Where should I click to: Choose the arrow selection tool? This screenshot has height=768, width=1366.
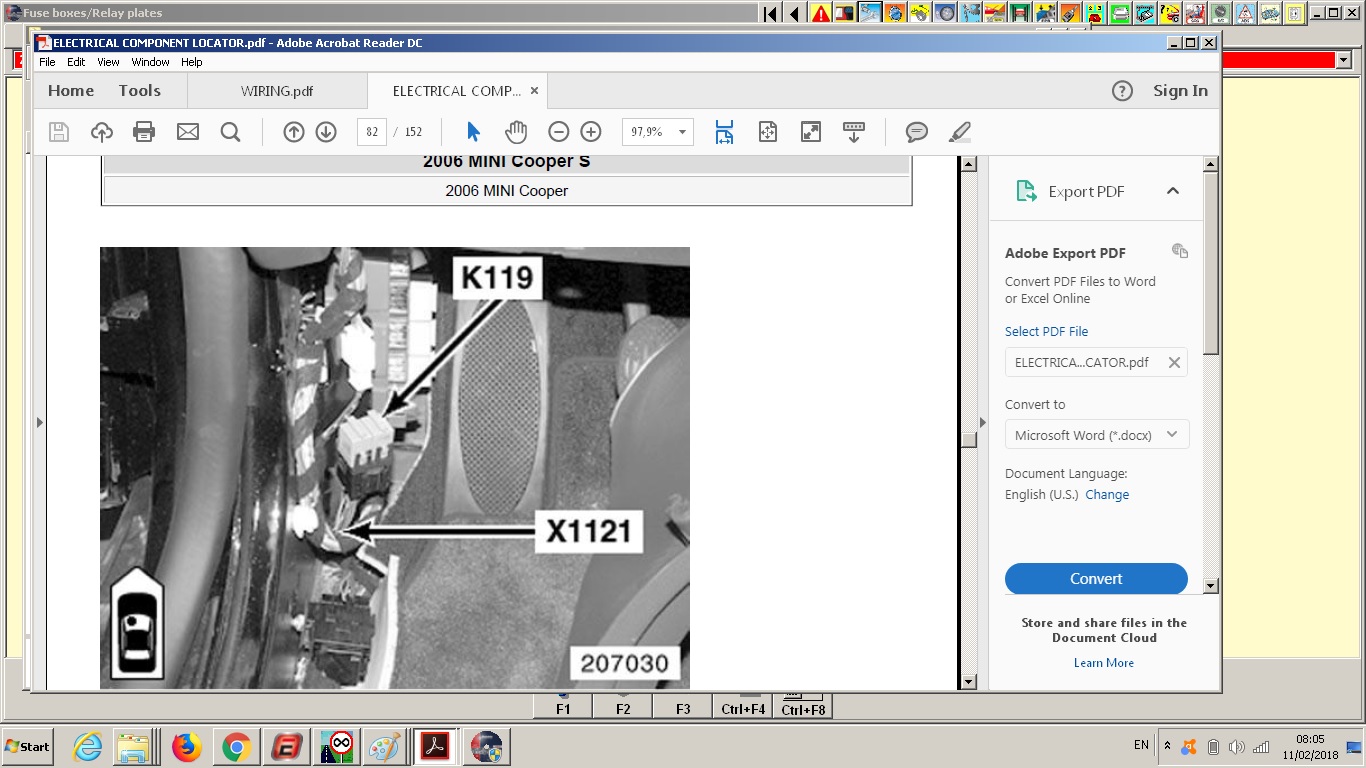[474, 132]
